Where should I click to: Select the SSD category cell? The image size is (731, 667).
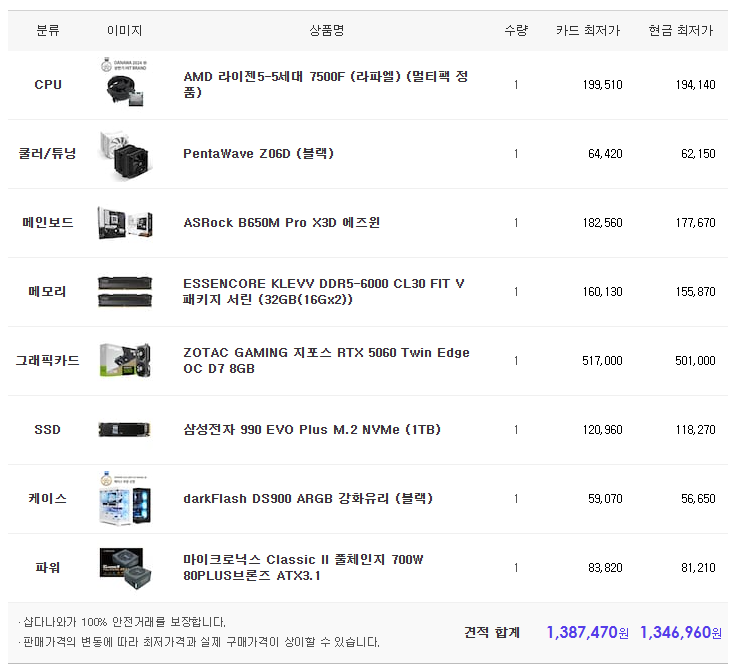pos(48,429)
